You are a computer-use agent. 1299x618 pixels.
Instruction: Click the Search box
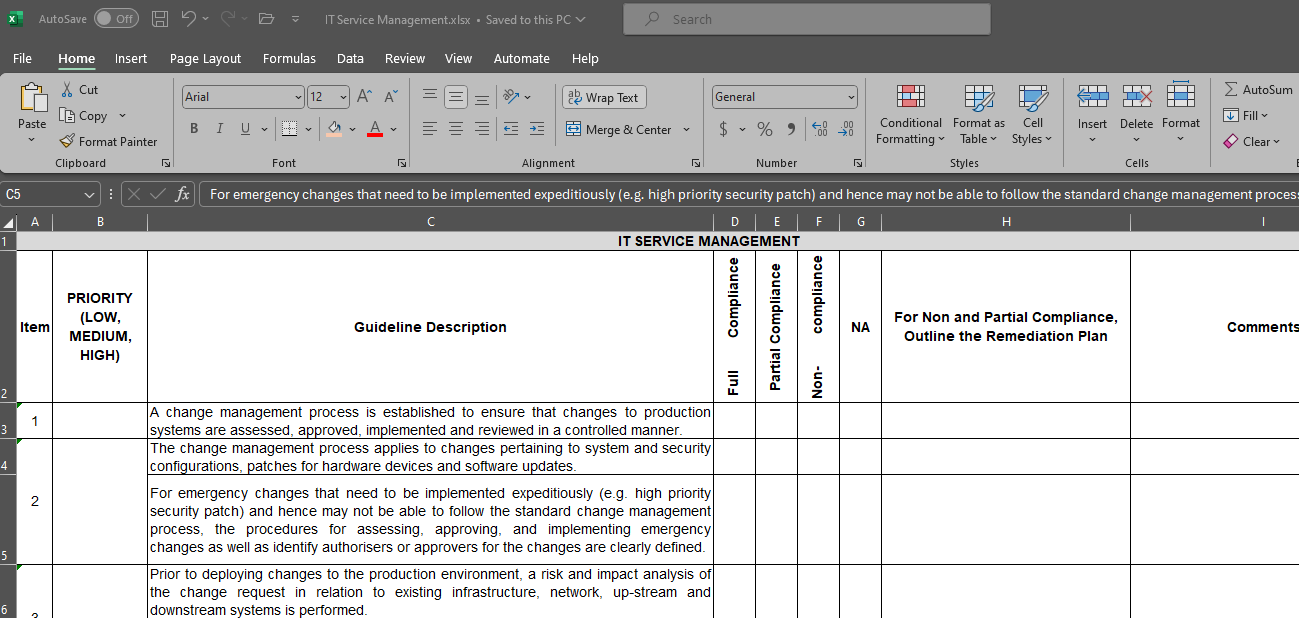coord(807,19)
